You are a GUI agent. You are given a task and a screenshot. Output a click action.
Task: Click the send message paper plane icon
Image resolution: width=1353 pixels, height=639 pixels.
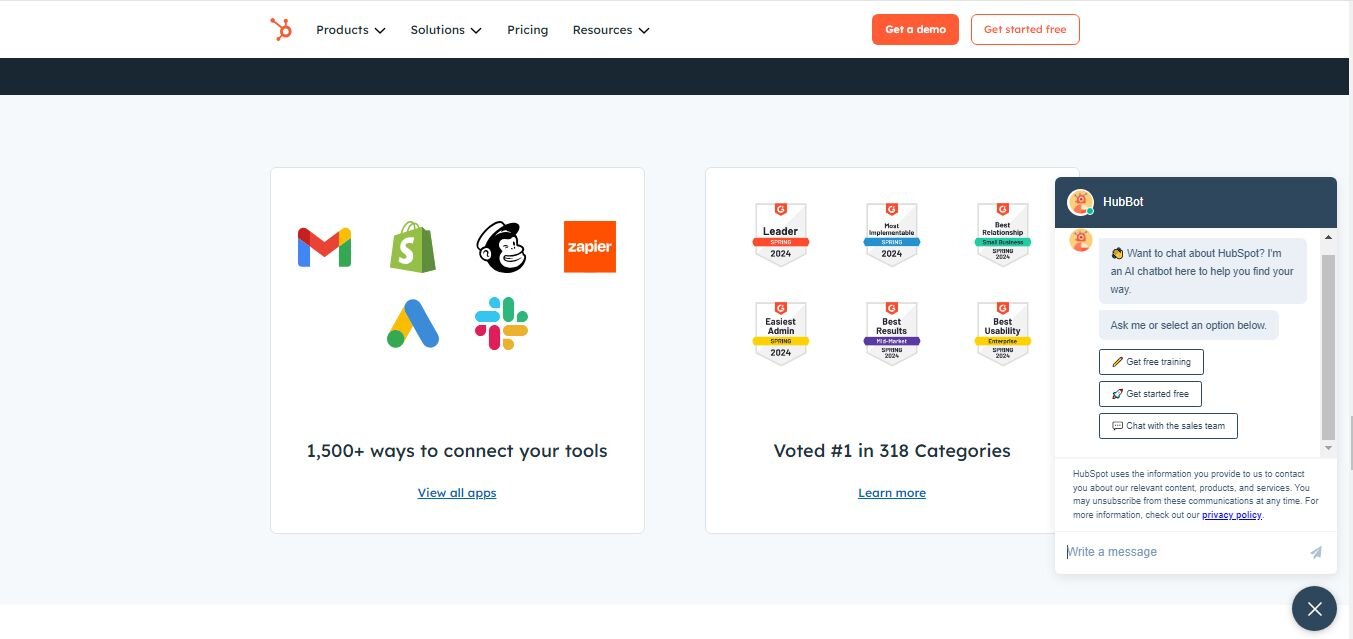click(x=1316, y=552)
